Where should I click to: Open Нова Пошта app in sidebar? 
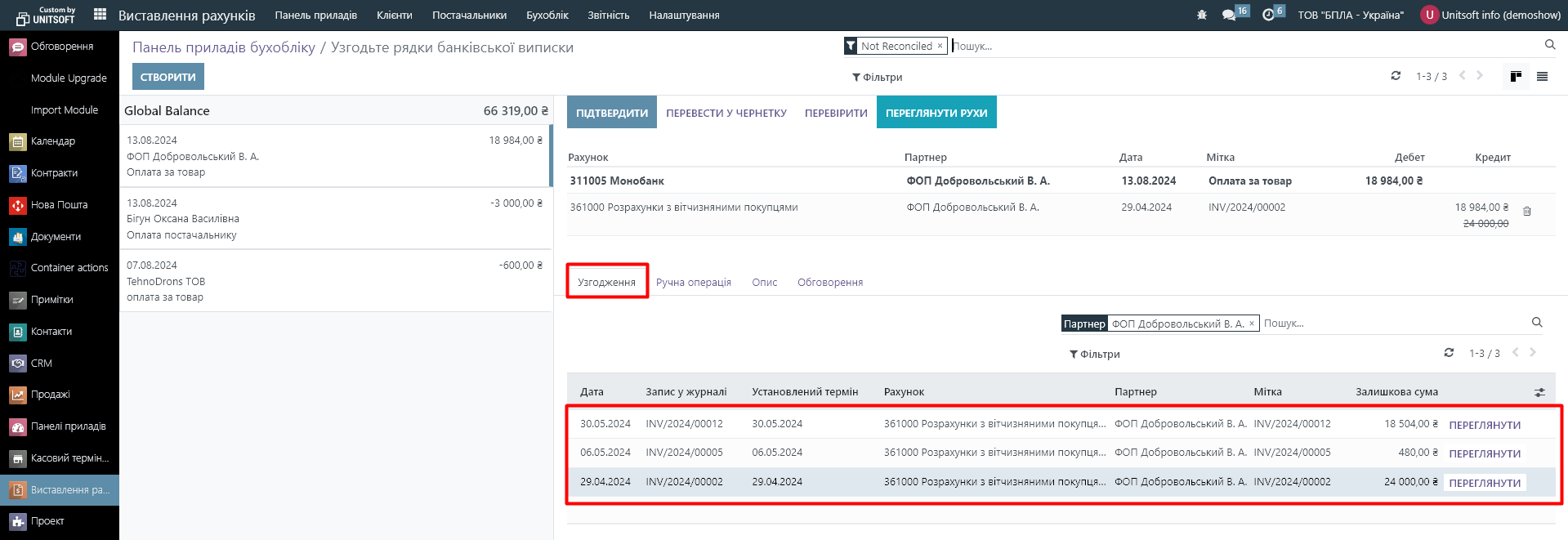pos(59,205)
